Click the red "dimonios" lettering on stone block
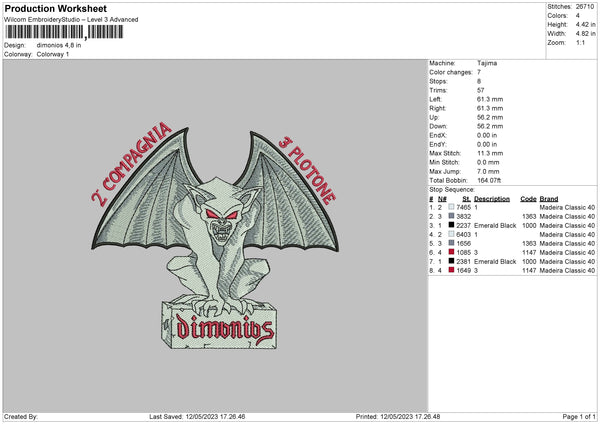600x424 pixels. (x=225, y=329)
